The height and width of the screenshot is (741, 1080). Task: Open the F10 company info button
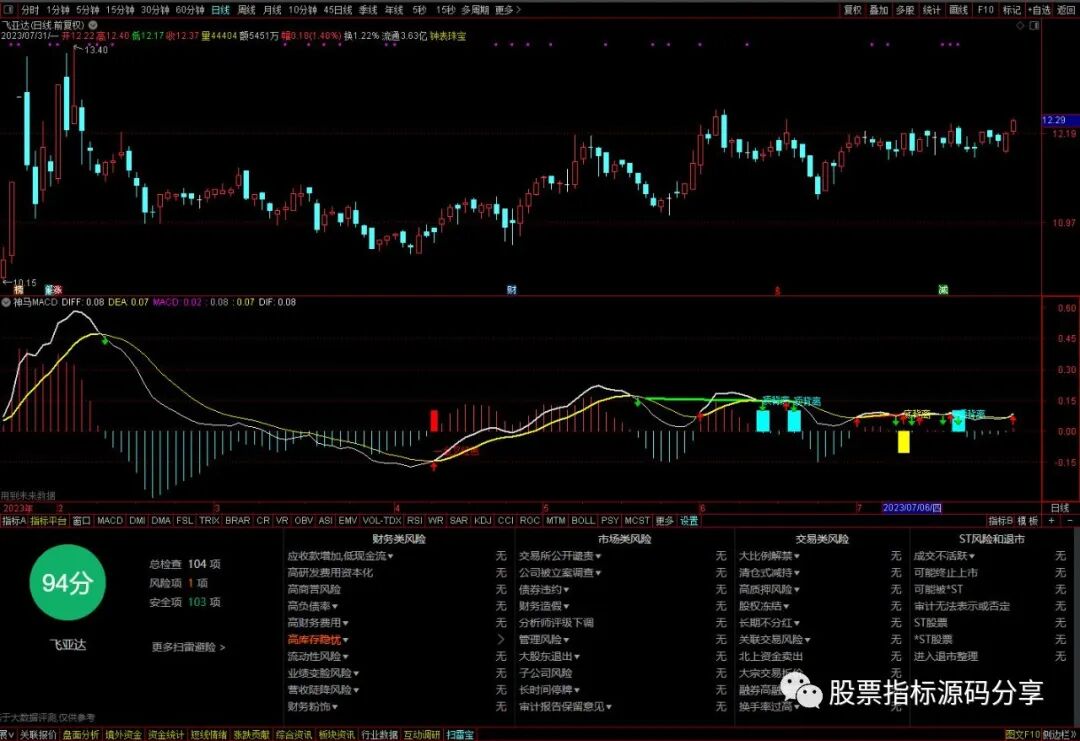coord(986,10)
